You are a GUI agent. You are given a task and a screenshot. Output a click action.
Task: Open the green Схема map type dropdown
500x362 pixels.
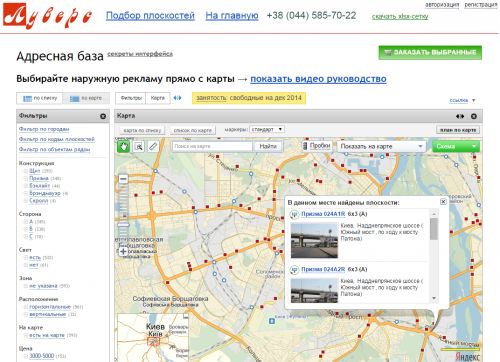point(456,146)
